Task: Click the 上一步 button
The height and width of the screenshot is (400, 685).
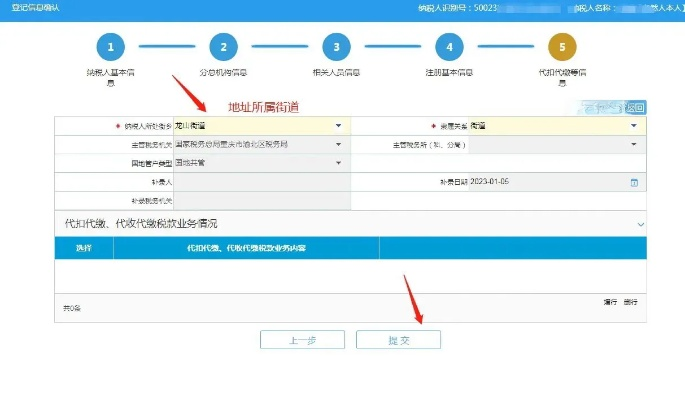Action: pyautogui.click(x=302, y=340)
